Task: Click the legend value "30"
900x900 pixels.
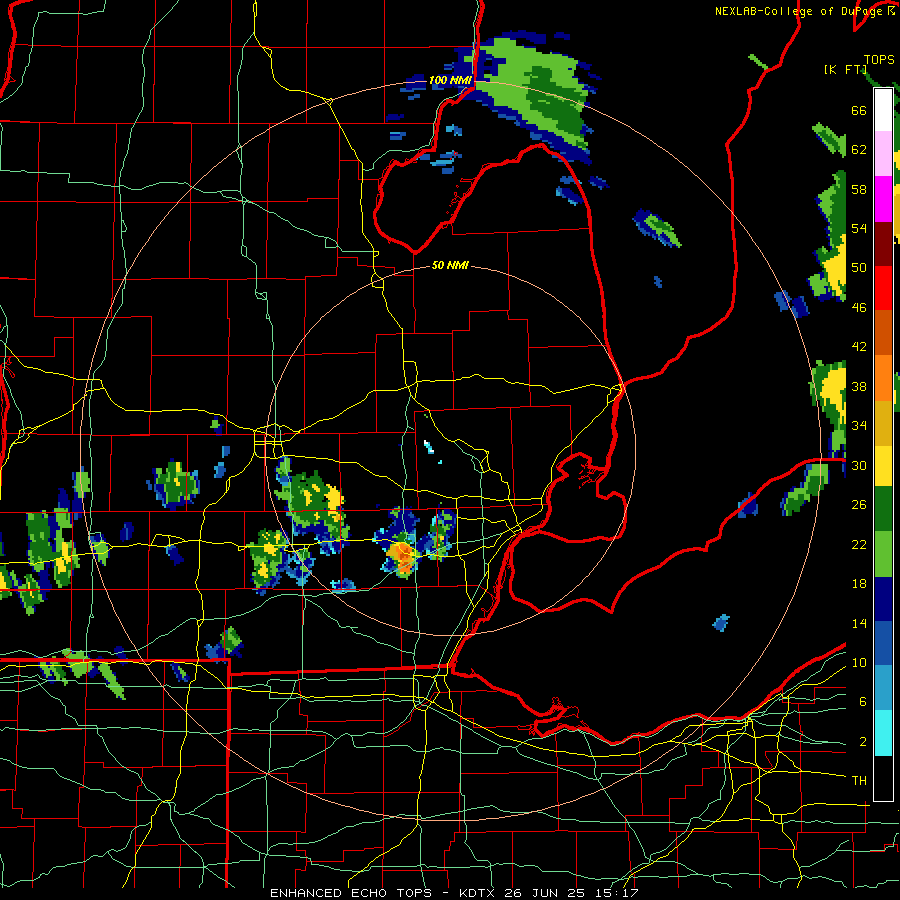Action: (859, 465)
